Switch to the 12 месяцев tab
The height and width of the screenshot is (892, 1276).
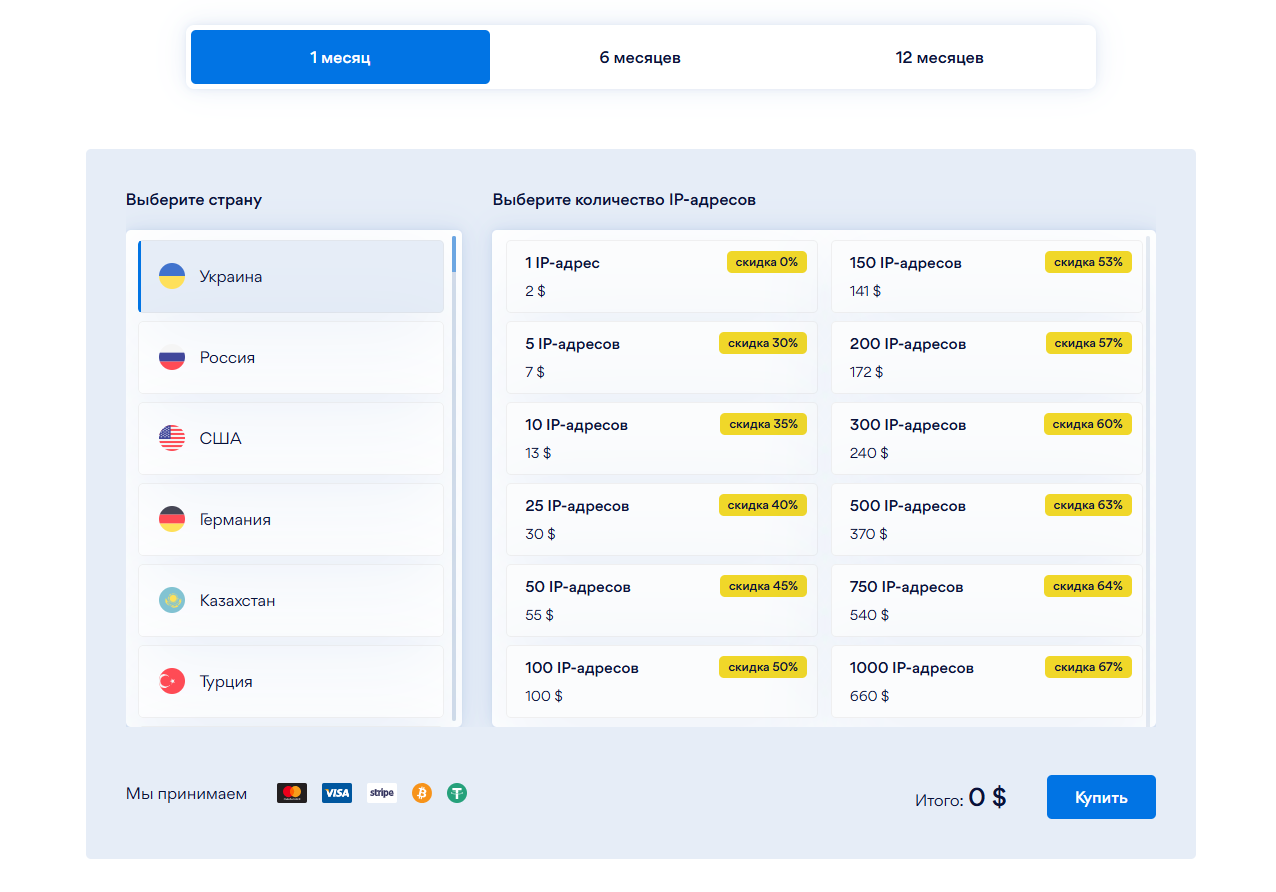pos(939,58)
